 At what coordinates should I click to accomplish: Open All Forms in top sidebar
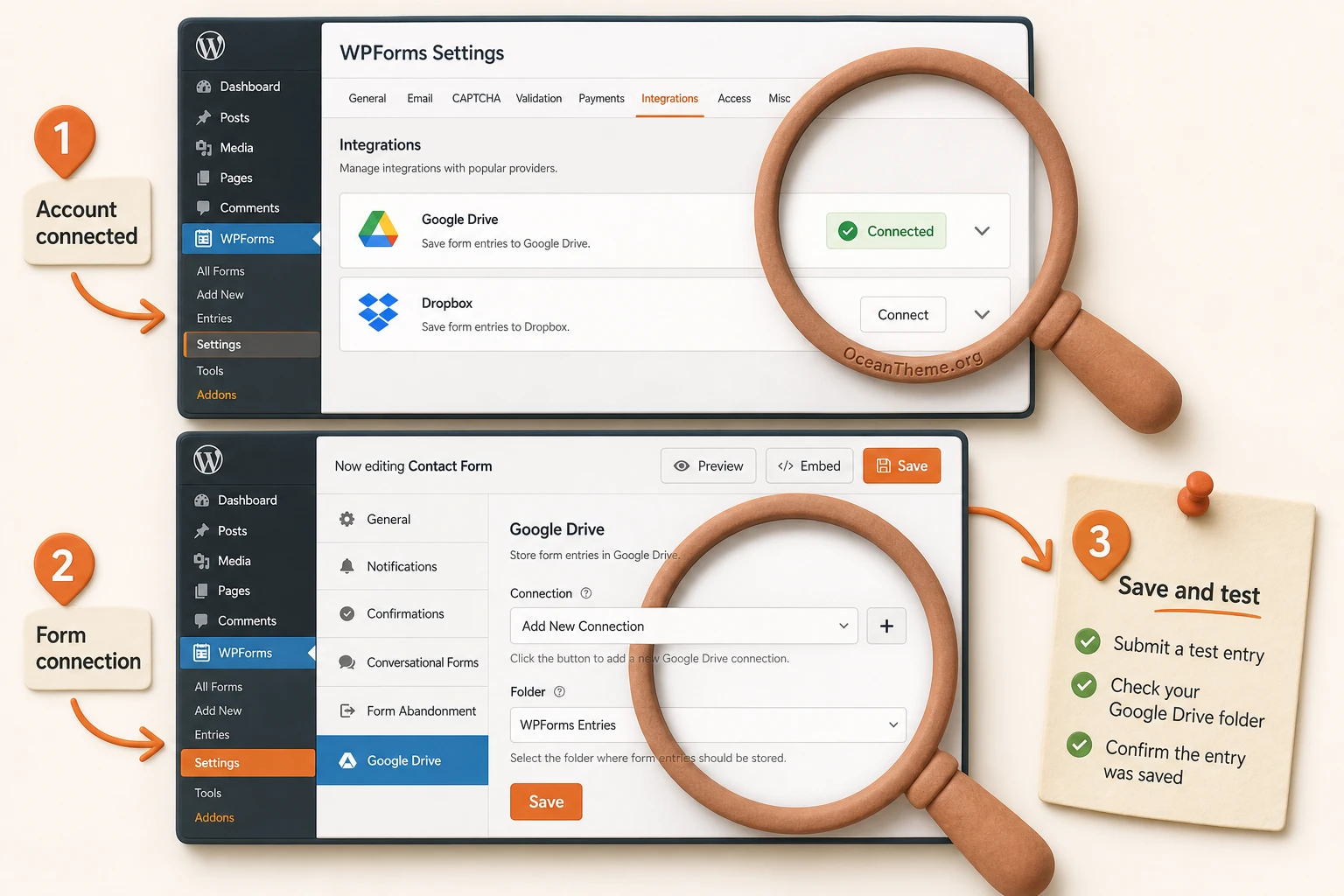point(220,271)
